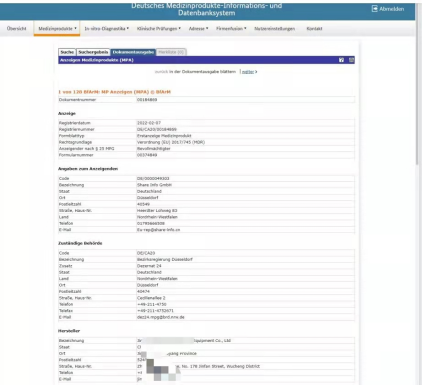Click the vertical page scrollbar
The image size is (422, 385).
pyautogui.click(x=417, y=100)
